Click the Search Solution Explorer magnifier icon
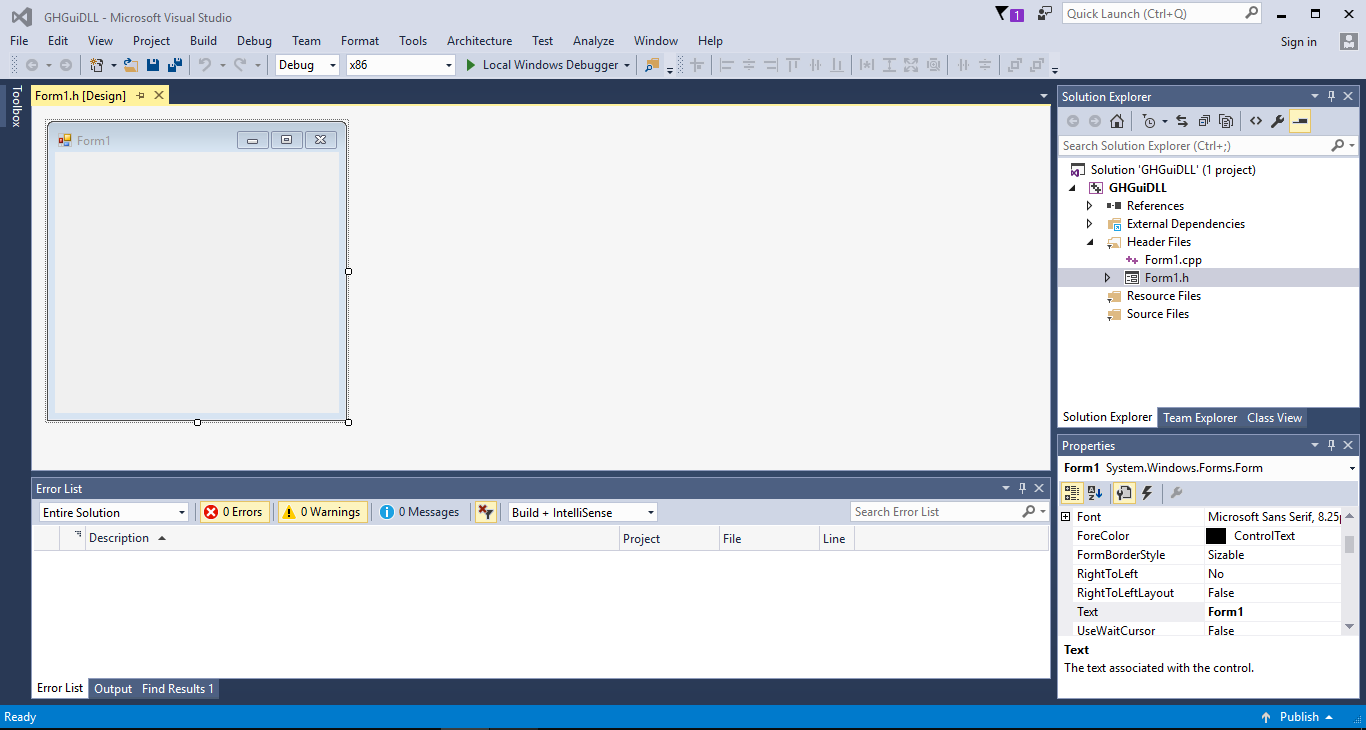Viewport: 1366px width, 730px height. 1338,146
